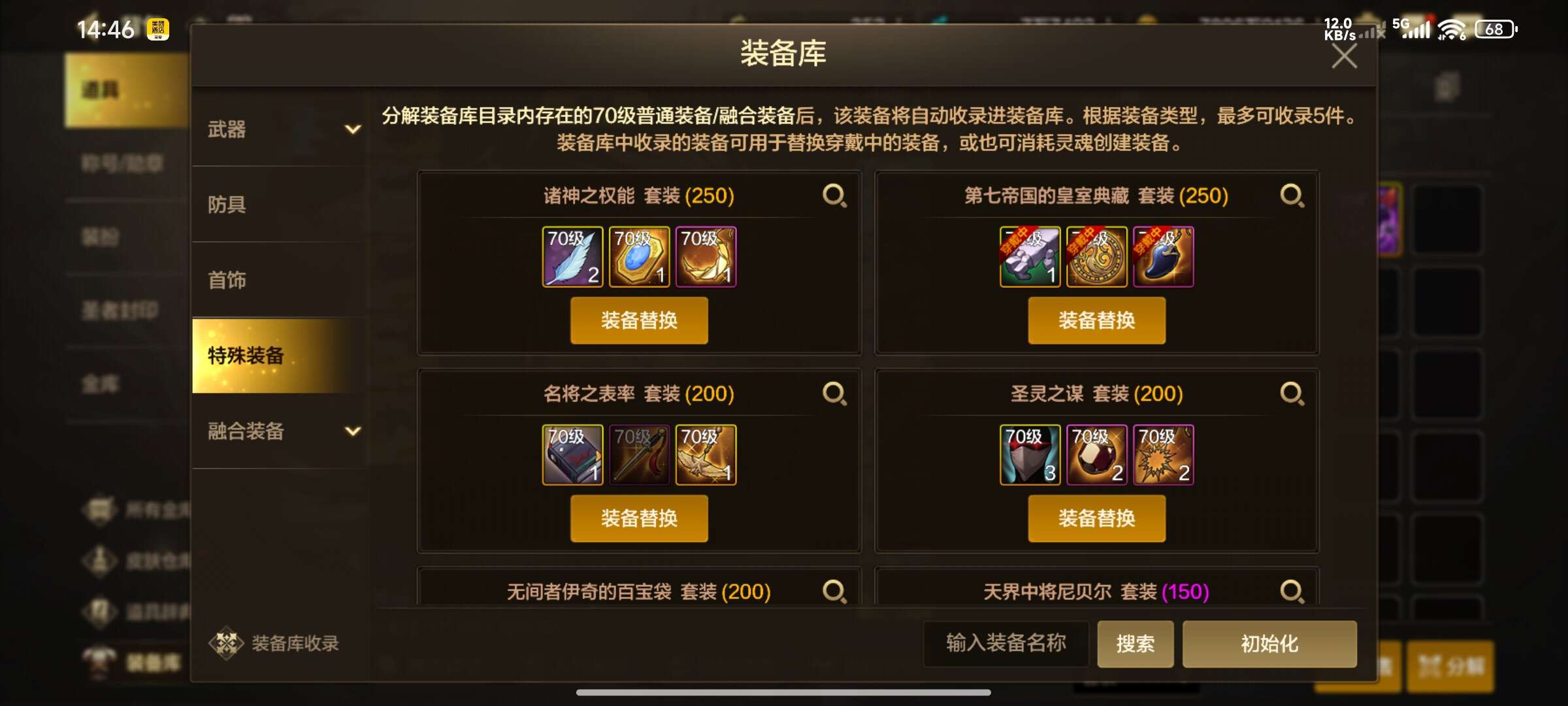Image resolution: width=1568 pixels, height=706 pixels.
Task: Expand the 武器 category dropdown
Action: pos(353,129)
